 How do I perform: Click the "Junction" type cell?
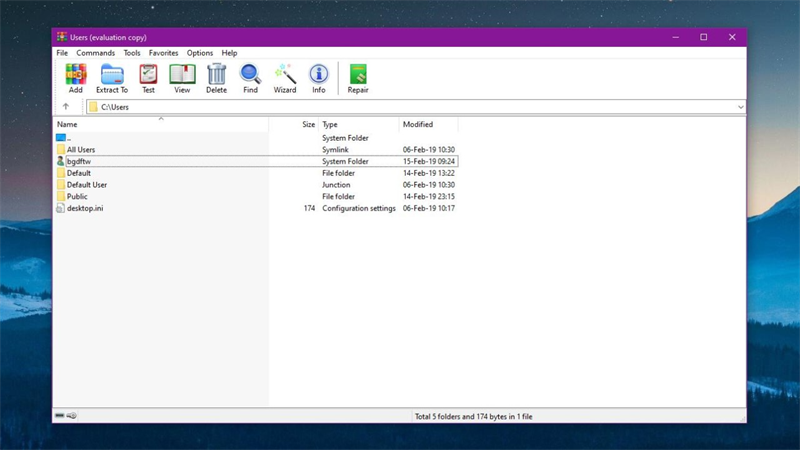(336, 185)
